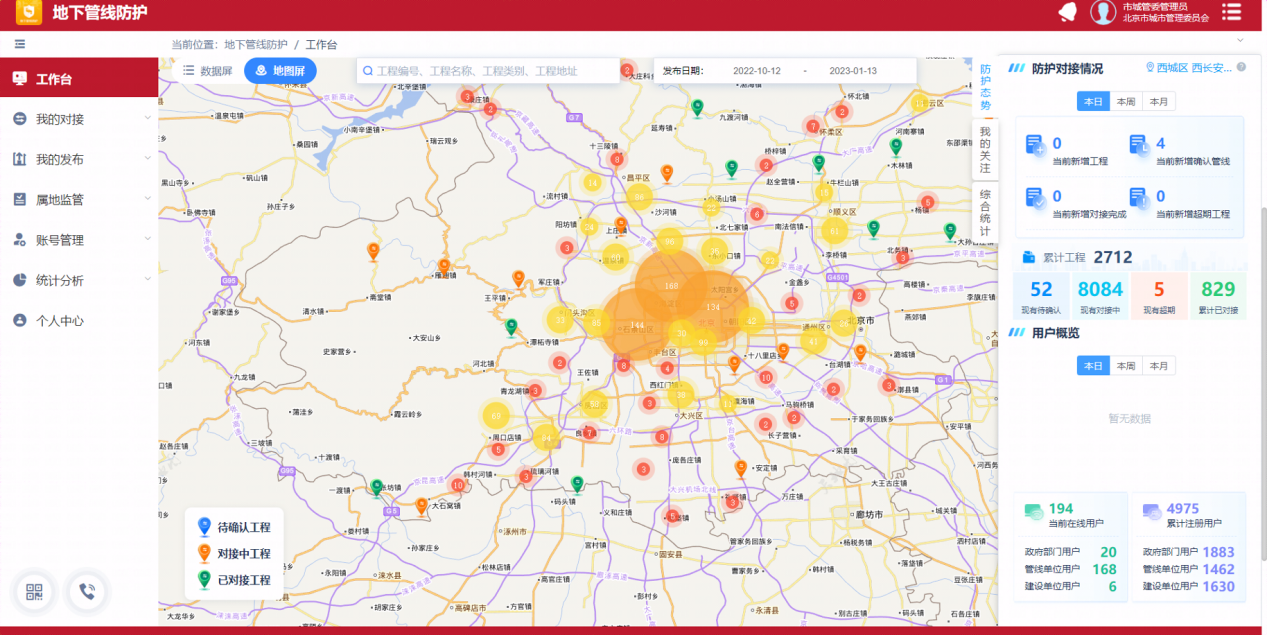
Task: Open 个人中心 menu item
Action: coord(60,321)
